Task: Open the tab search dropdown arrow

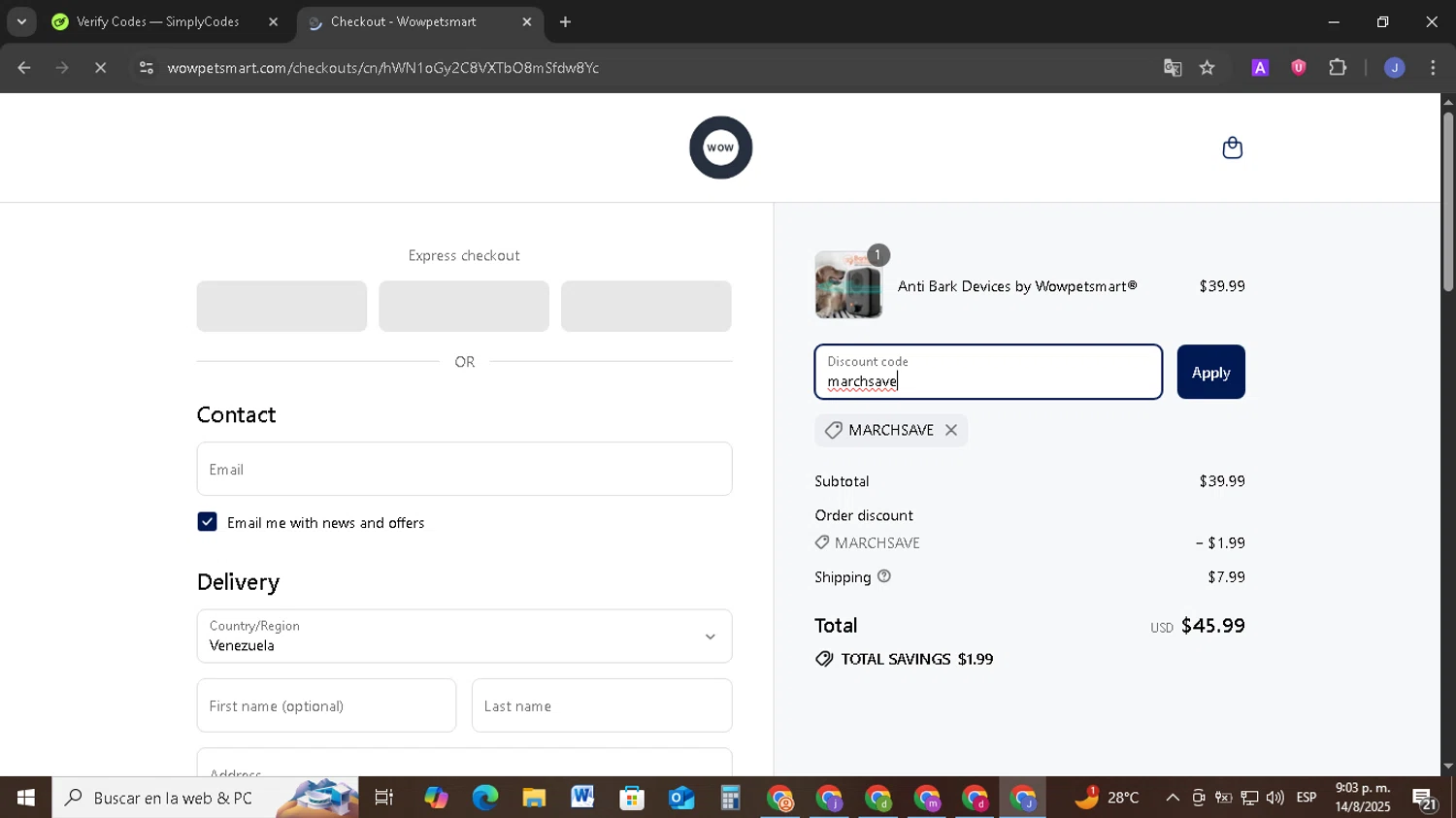Action: tap(21, 21)
